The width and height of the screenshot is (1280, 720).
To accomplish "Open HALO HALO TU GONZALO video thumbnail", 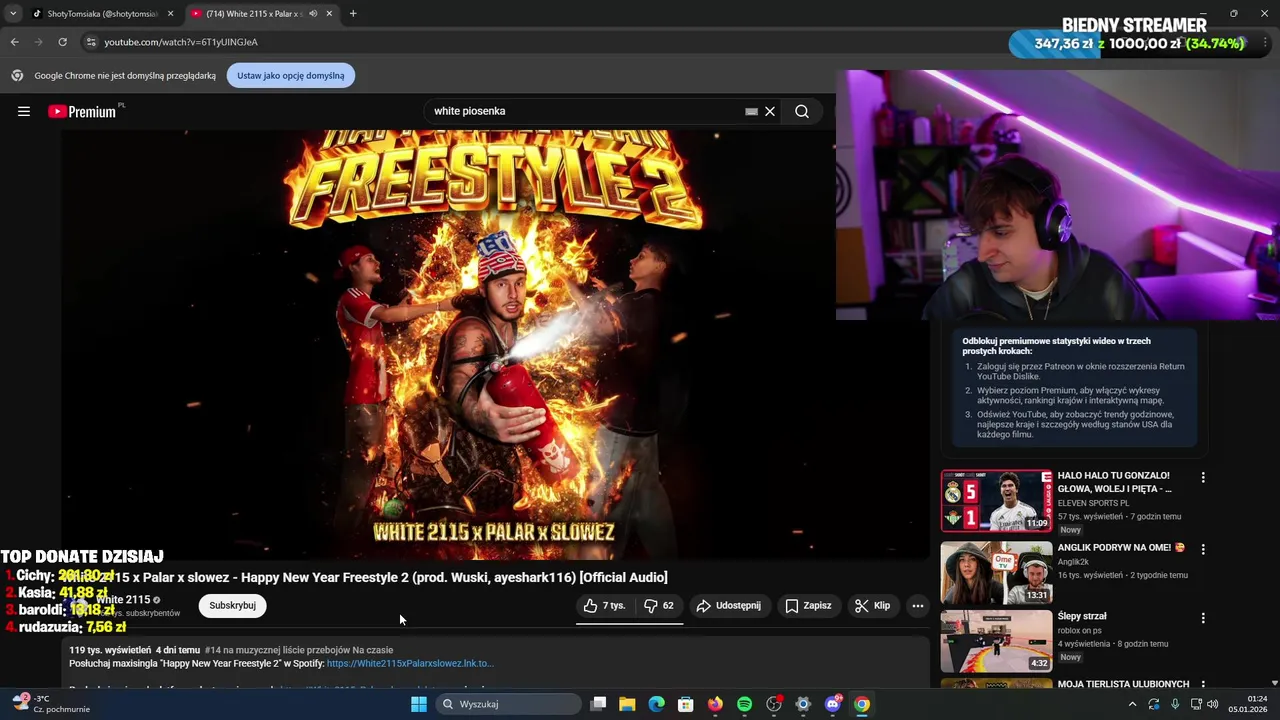I will [996, 501].
